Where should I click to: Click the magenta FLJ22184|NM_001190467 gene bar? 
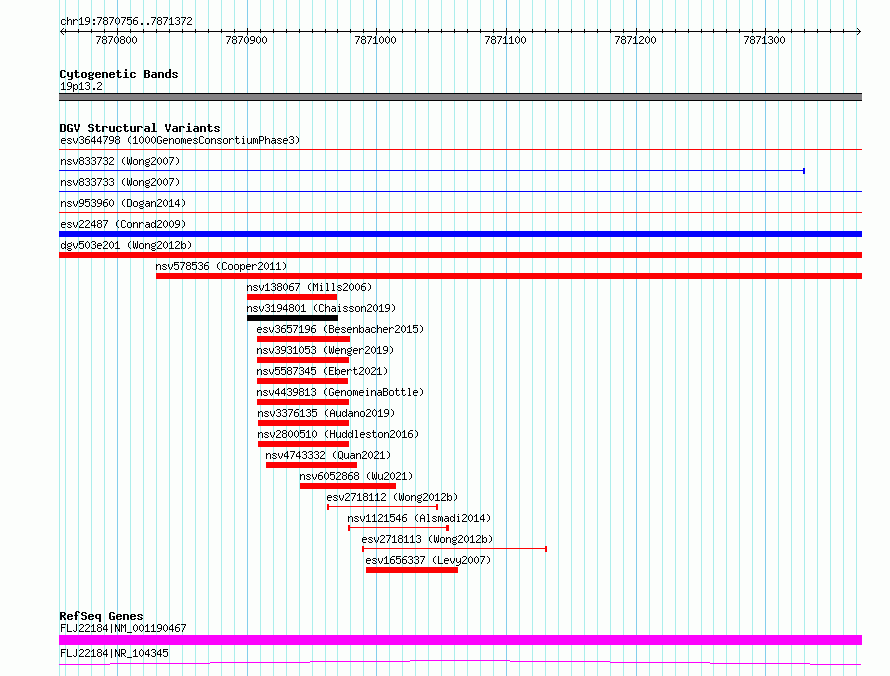(460, 640)
